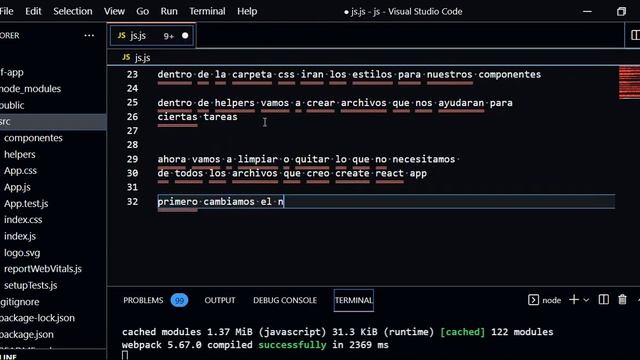Click 'create react app' text on line 30
This screenshot has width=640, height=360.
pos(381,173)
